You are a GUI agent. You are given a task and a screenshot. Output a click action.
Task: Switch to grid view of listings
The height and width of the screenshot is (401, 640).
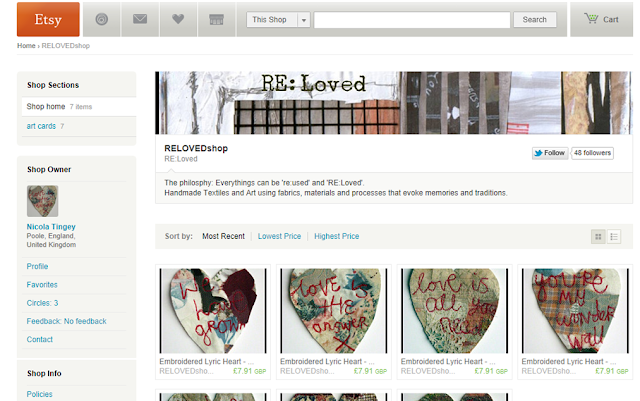[x=598, y=236]
